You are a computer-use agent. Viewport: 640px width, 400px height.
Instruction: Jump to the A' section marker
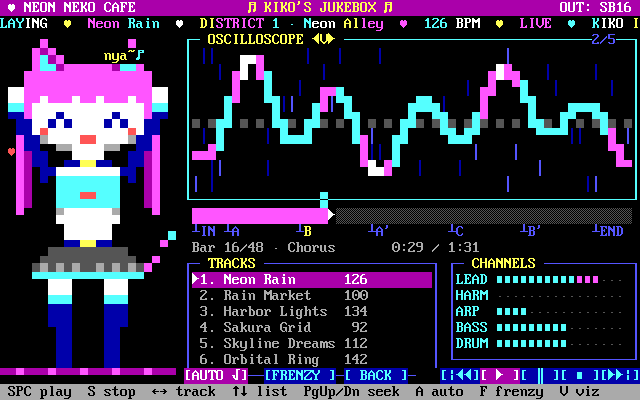[378, 231]
